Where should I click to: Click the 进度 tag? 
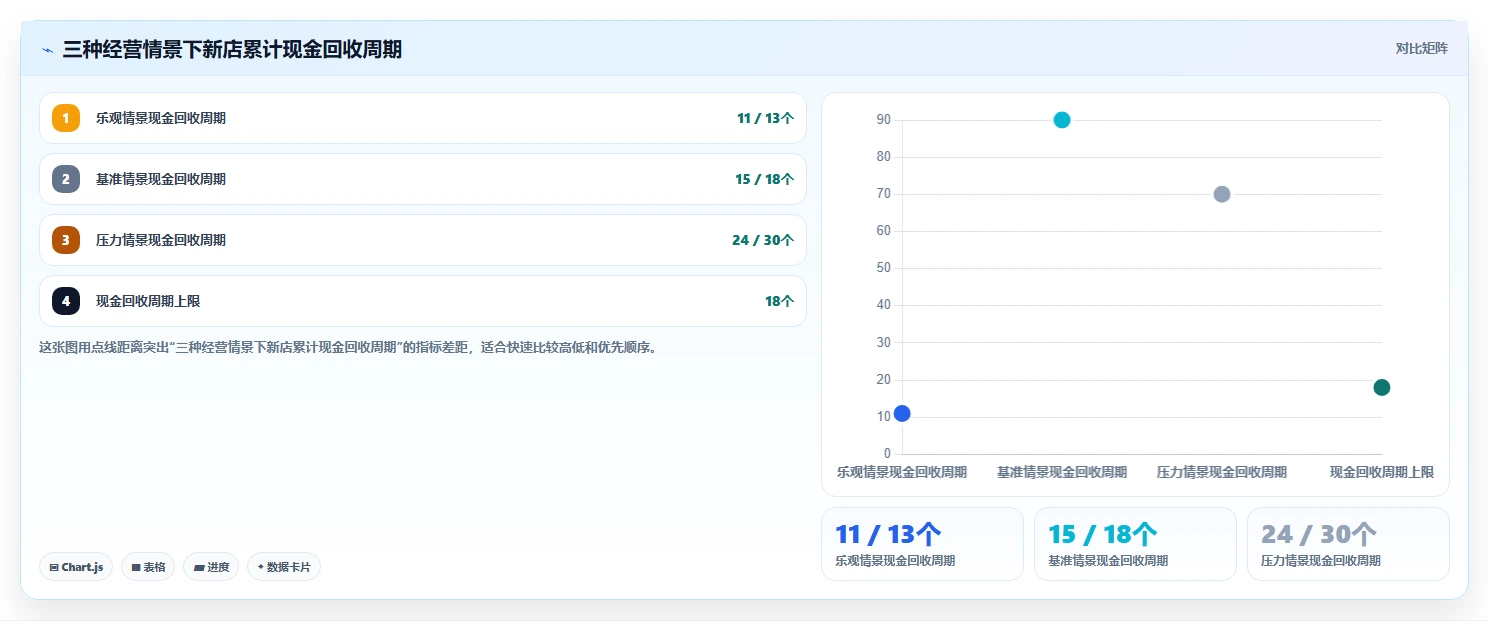coord(211,567)
